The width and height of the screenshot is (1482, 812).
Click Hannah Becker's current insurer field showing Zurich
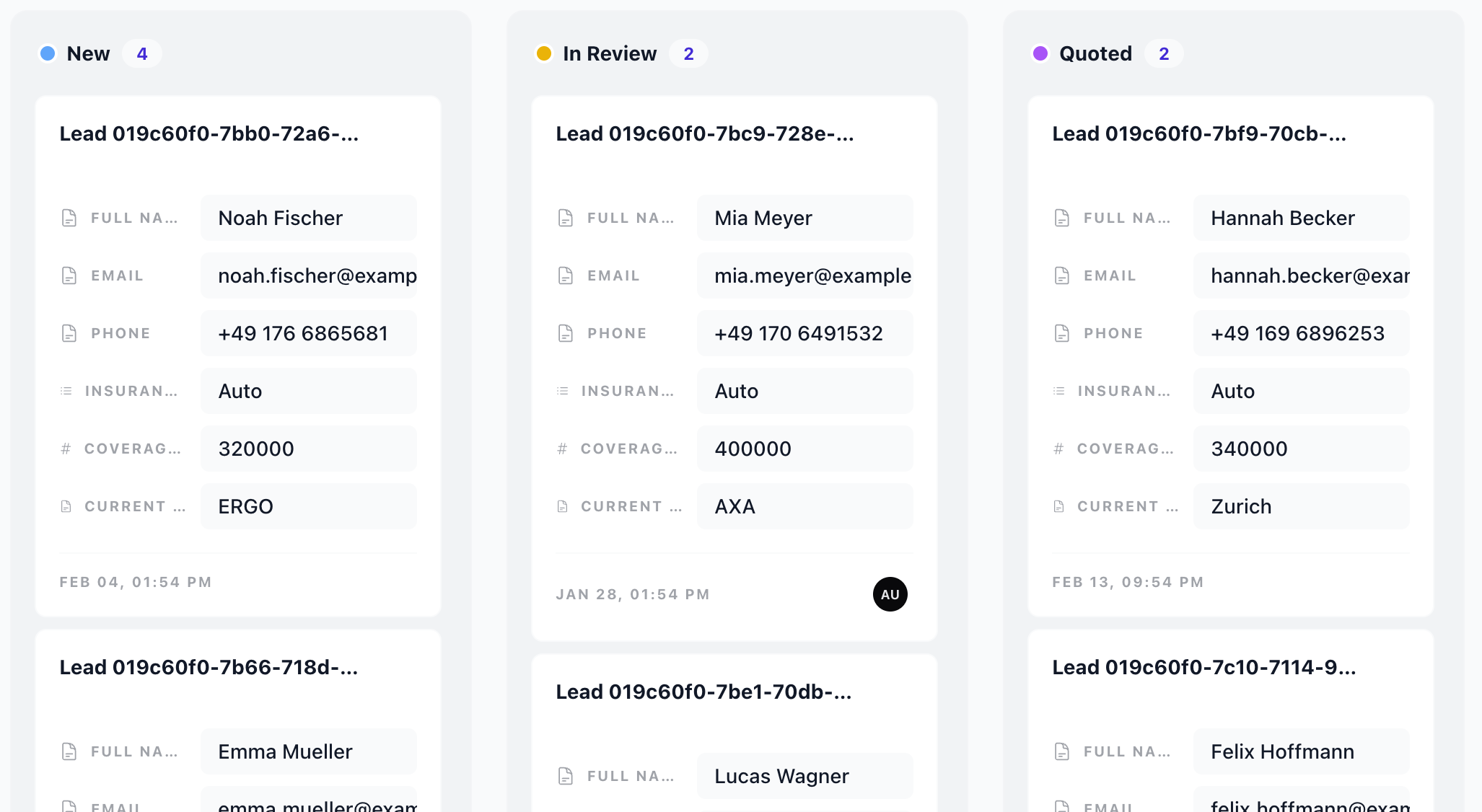pyautogui.click(x=1301, y=506)
